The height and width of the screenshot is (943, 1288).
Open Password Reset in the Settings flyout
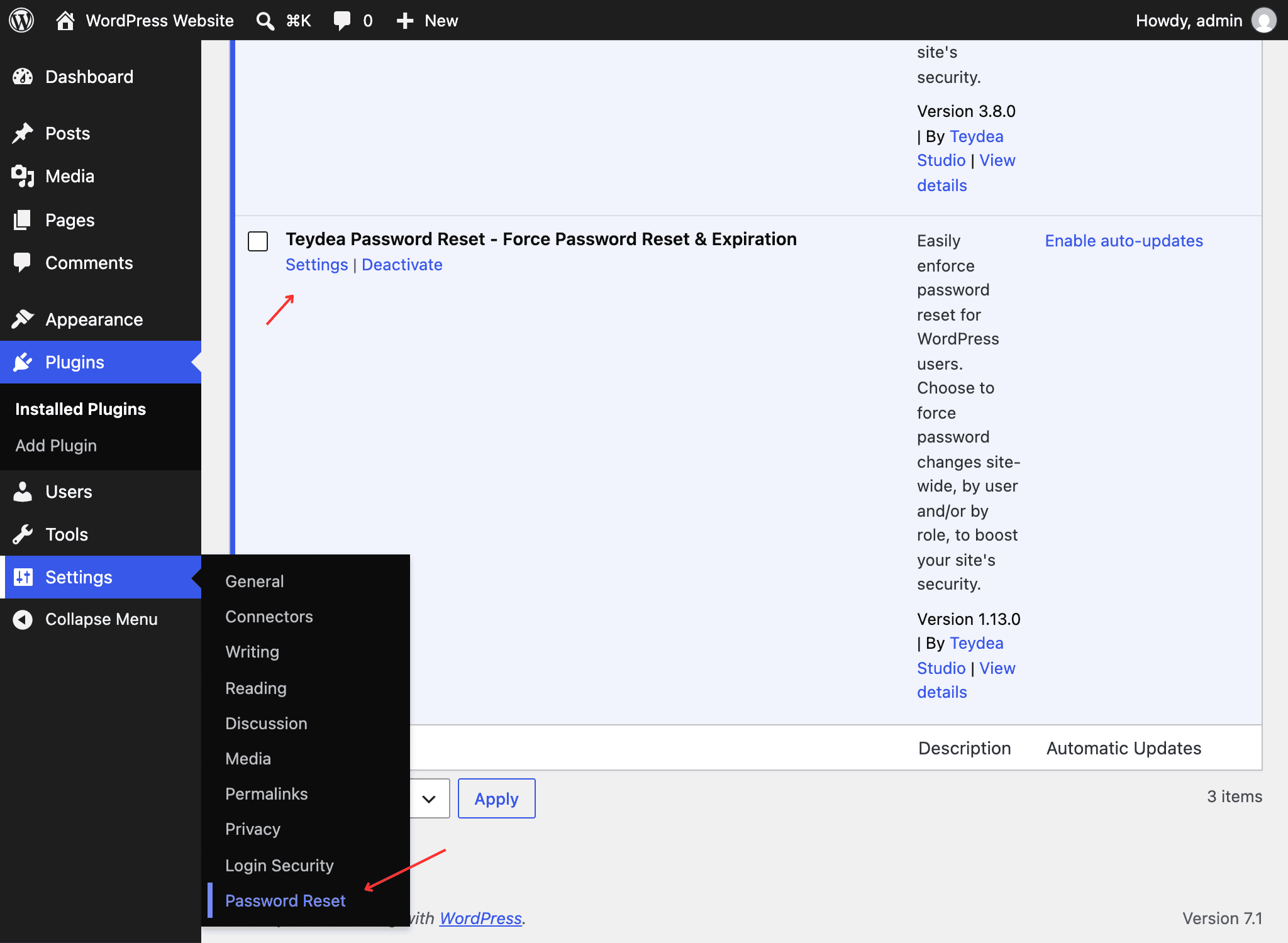click(x=286, y=901)
